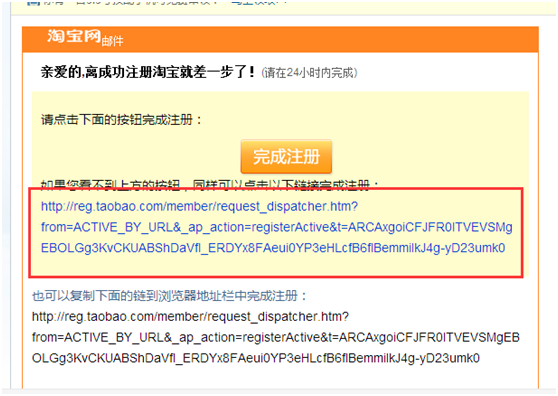This screenshot has width=558, height=396.
Task: Click the text 也可以复制下面的链到浏览器地址栏中完成注册
Action: pos(169,296)
